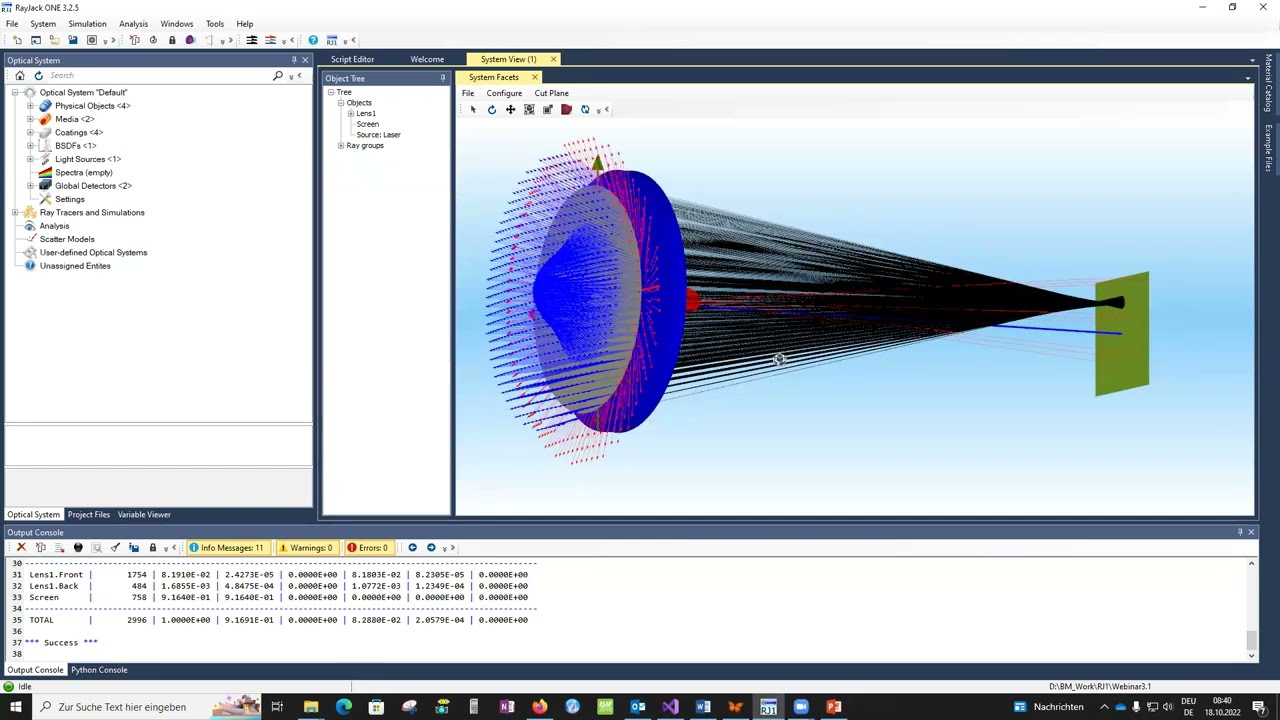Expand Lens1 in Object Tree
The image size is (1280, 720).
(351, 113)
